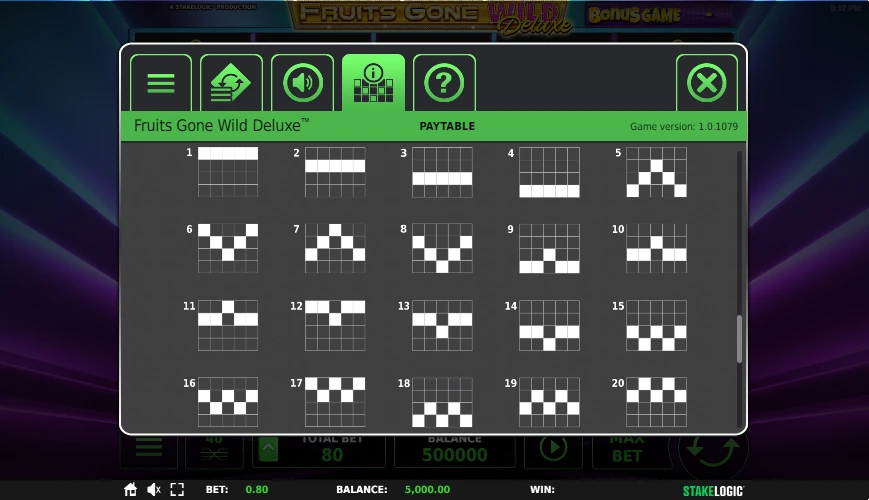Click payline 6 diagram

click(x=228, y=248)
